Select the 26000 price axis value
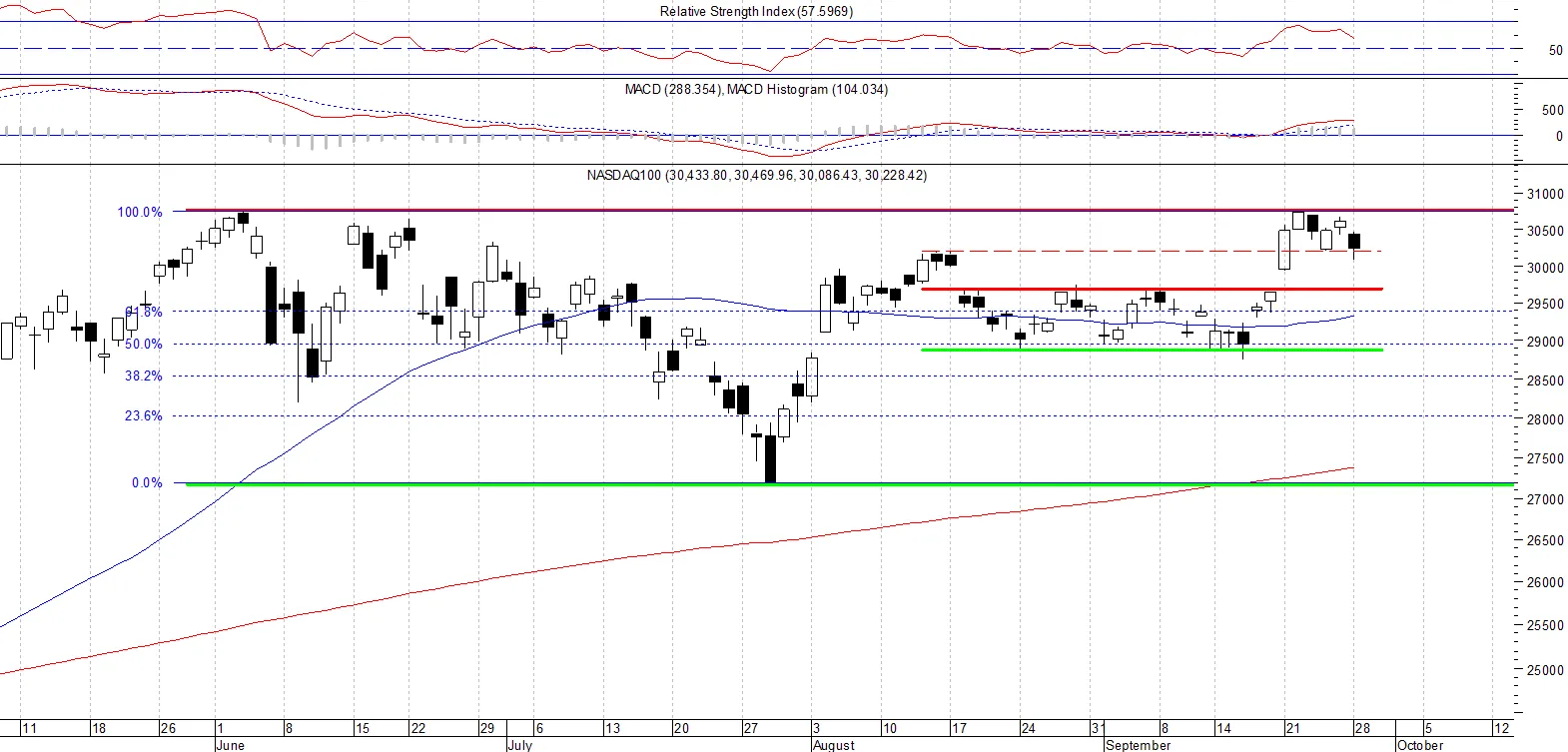 1545,582
